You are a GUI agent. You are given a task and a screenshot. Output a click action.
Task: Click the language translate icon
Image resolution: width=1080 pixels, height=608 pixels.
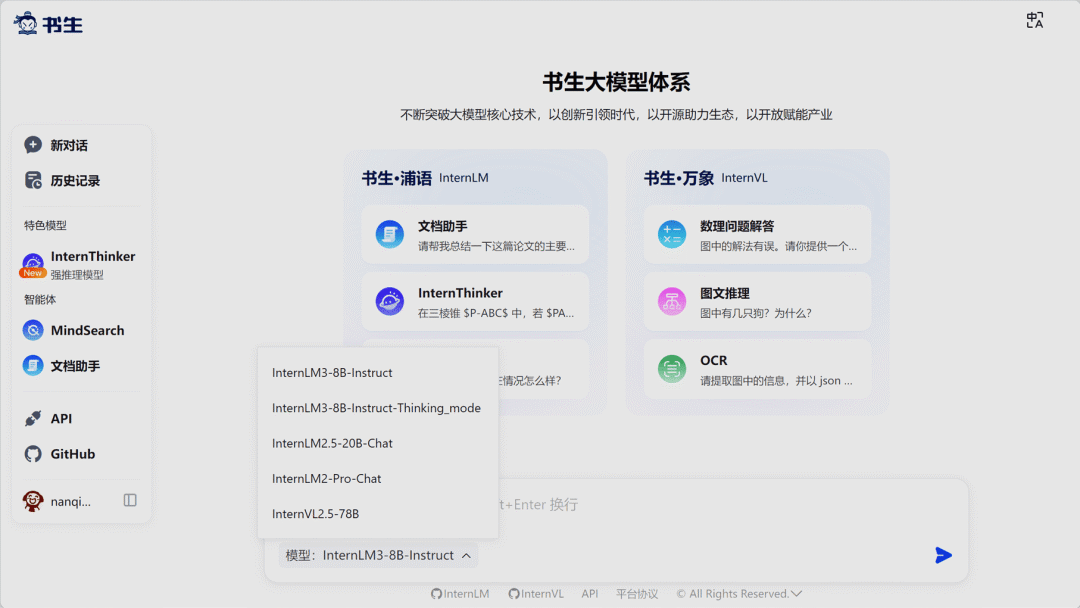pos(1035,21)
